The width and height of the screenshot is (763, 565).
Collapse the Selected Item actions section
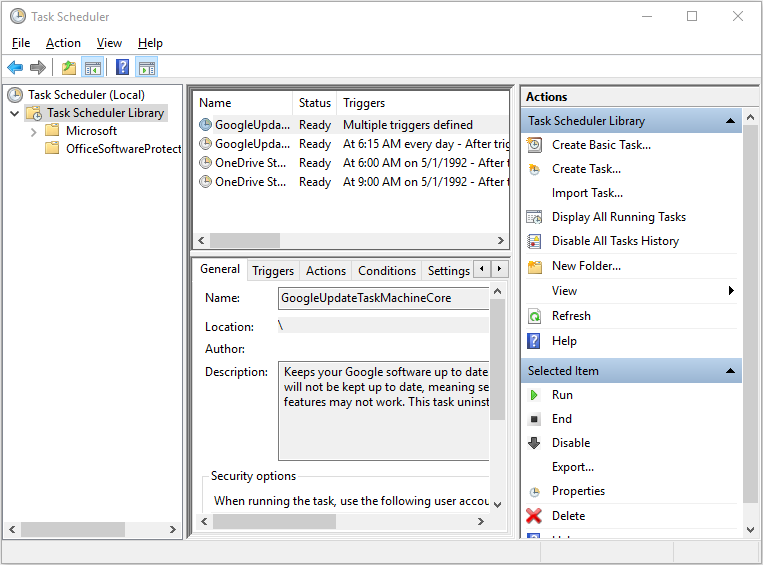(x=731, y=371)
